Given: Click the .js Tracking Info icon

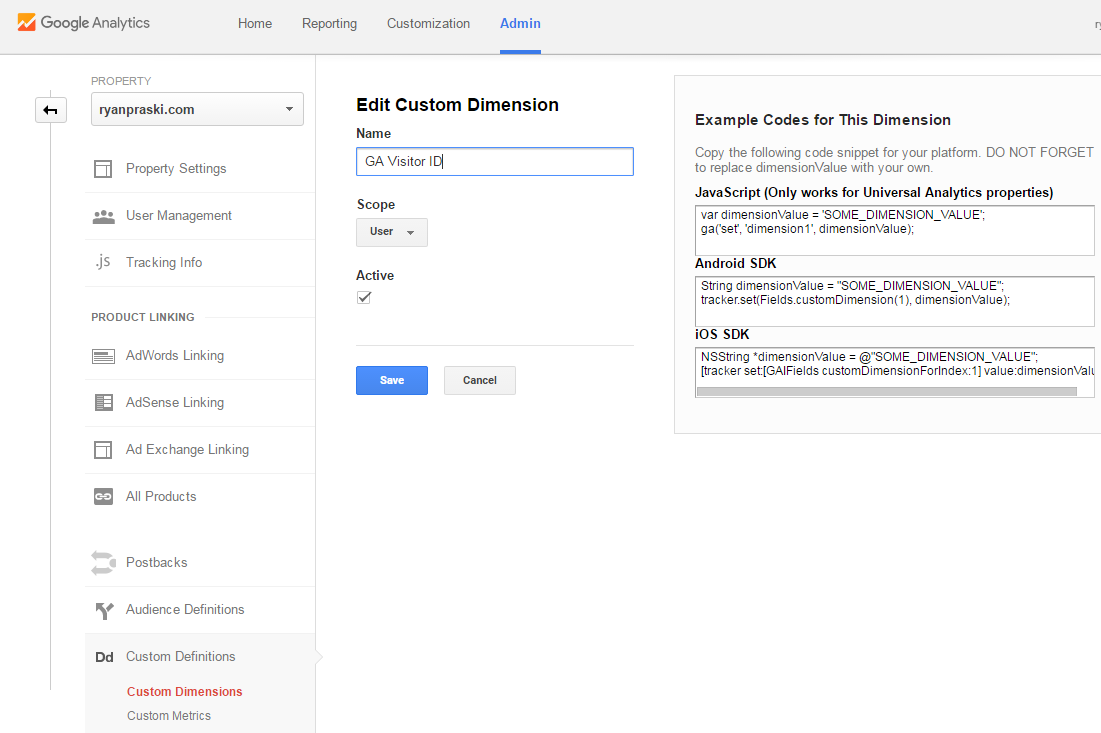Looking at the screenshot, I should (x=103, y=263).
